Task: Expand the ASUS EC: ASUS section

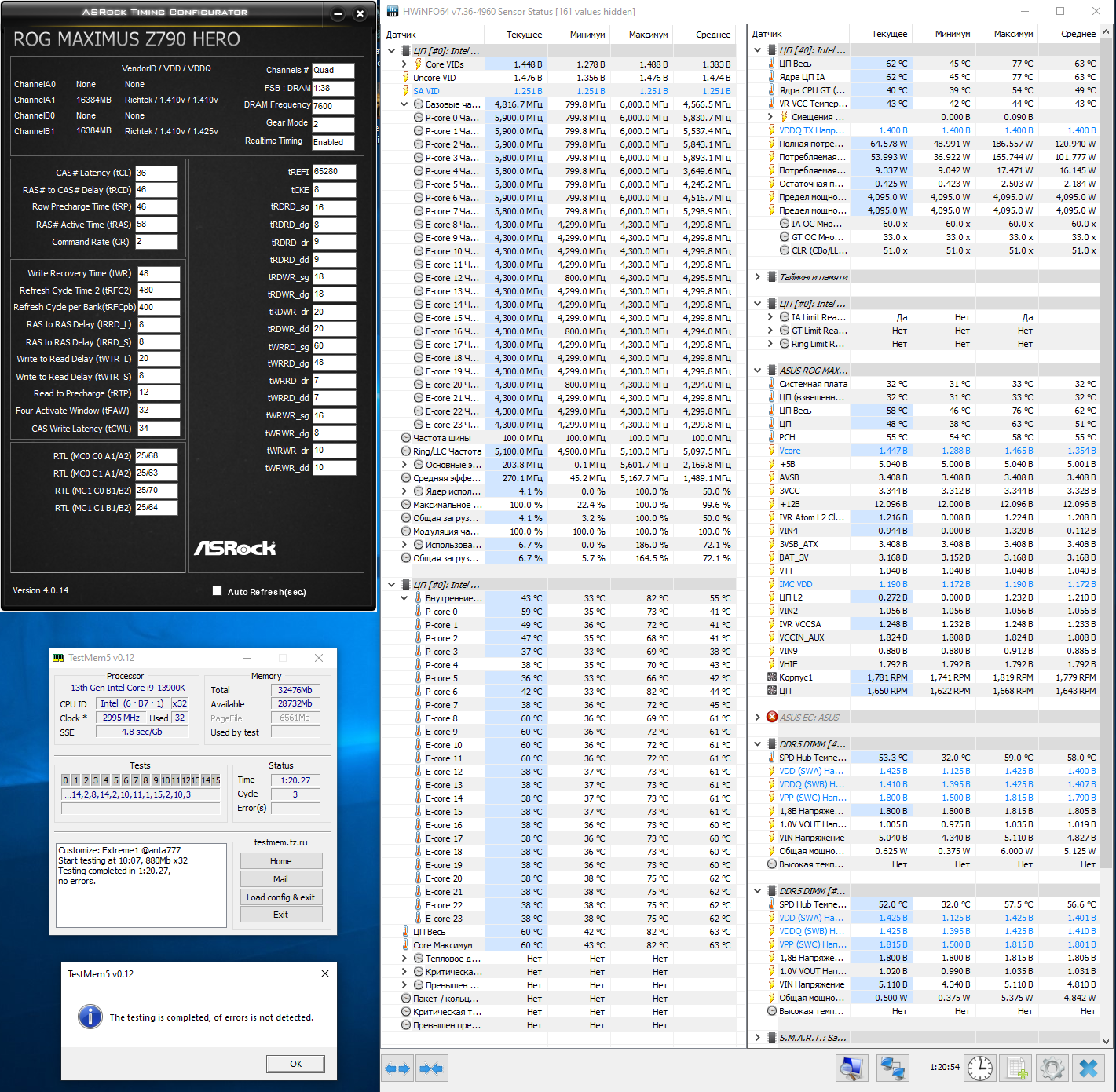Action: [758, 718]
